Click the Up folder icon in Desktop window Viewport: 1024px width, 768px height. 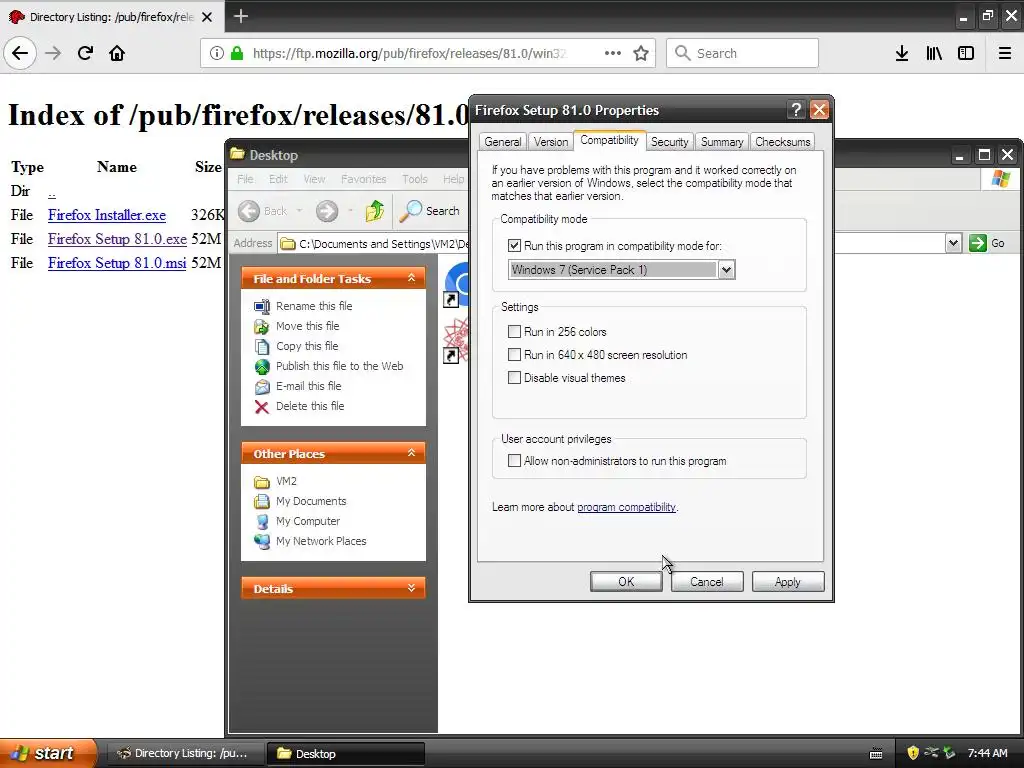pos(374,210)
